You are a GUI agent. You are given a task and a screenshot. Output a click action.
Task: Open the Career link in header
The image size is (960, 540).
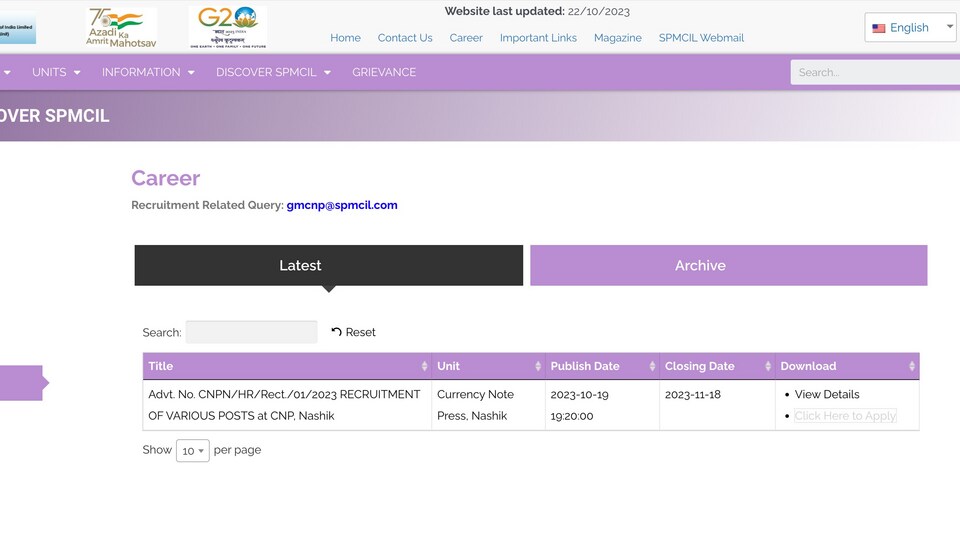coord(466,38)
